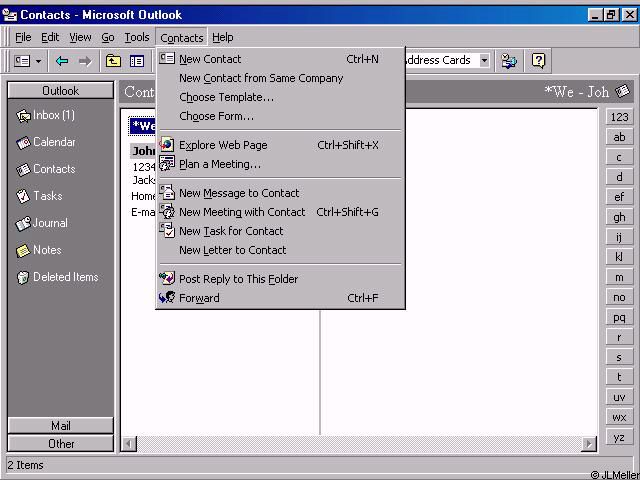Open the Edit menu
640x480 pixels.
(x=50, y=37)
